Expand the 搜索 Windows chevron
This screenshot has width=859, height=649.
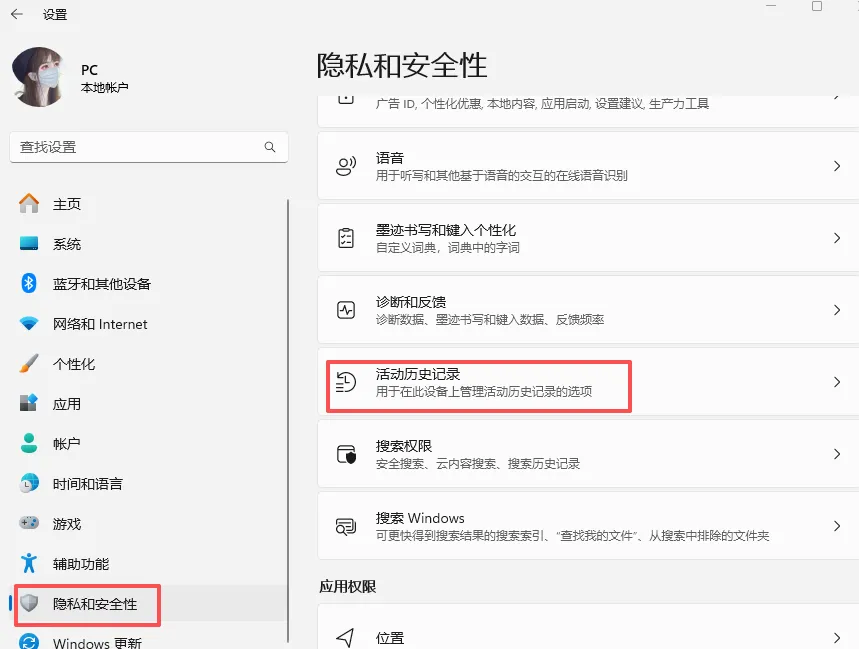837,526
